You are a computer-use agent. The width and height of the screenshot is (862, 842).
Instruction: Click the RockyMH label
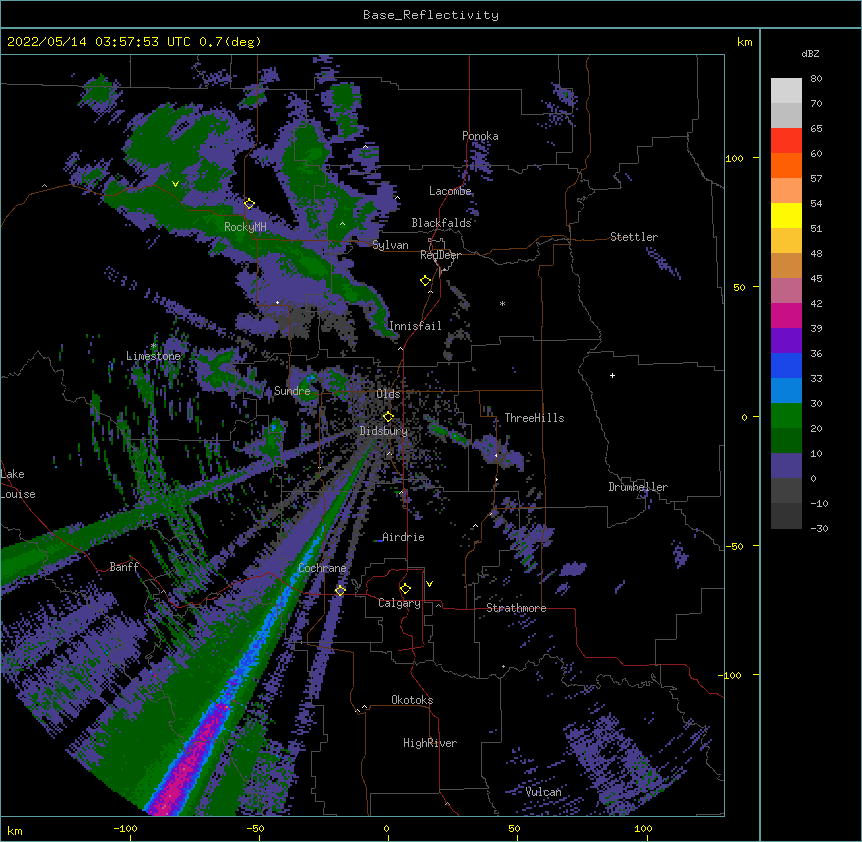(245, 227)
